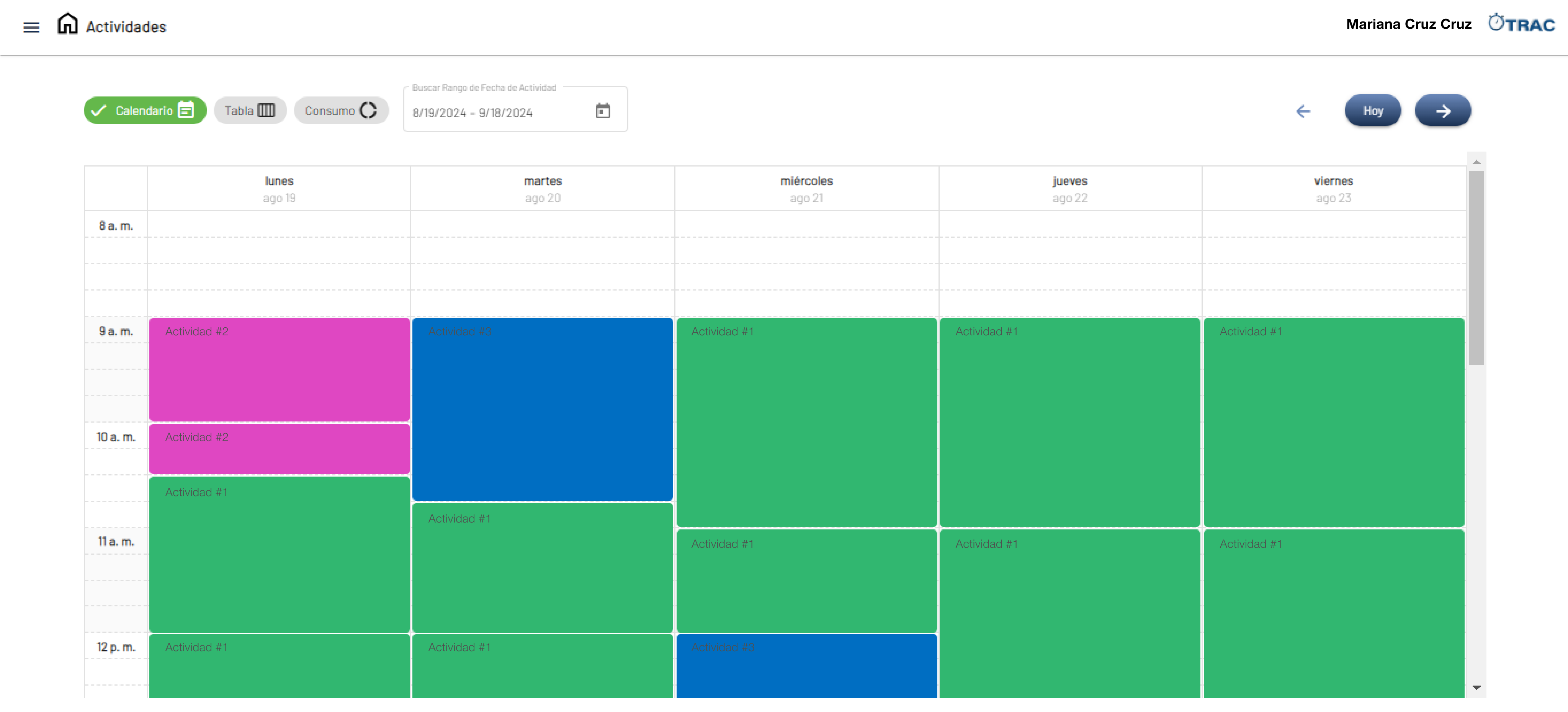Open blue Actividad #3 event on Wednesday

[806, 666]
